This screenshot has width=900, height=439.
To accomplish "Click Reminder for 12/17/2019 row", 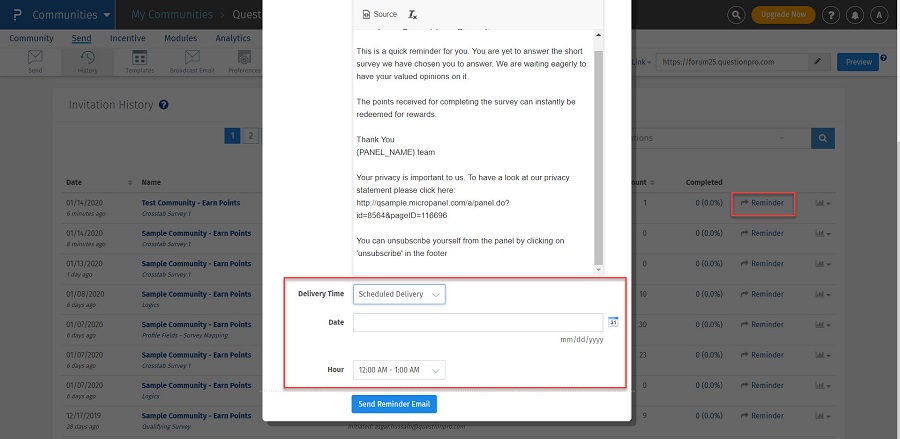I will [x=762, y=416].
